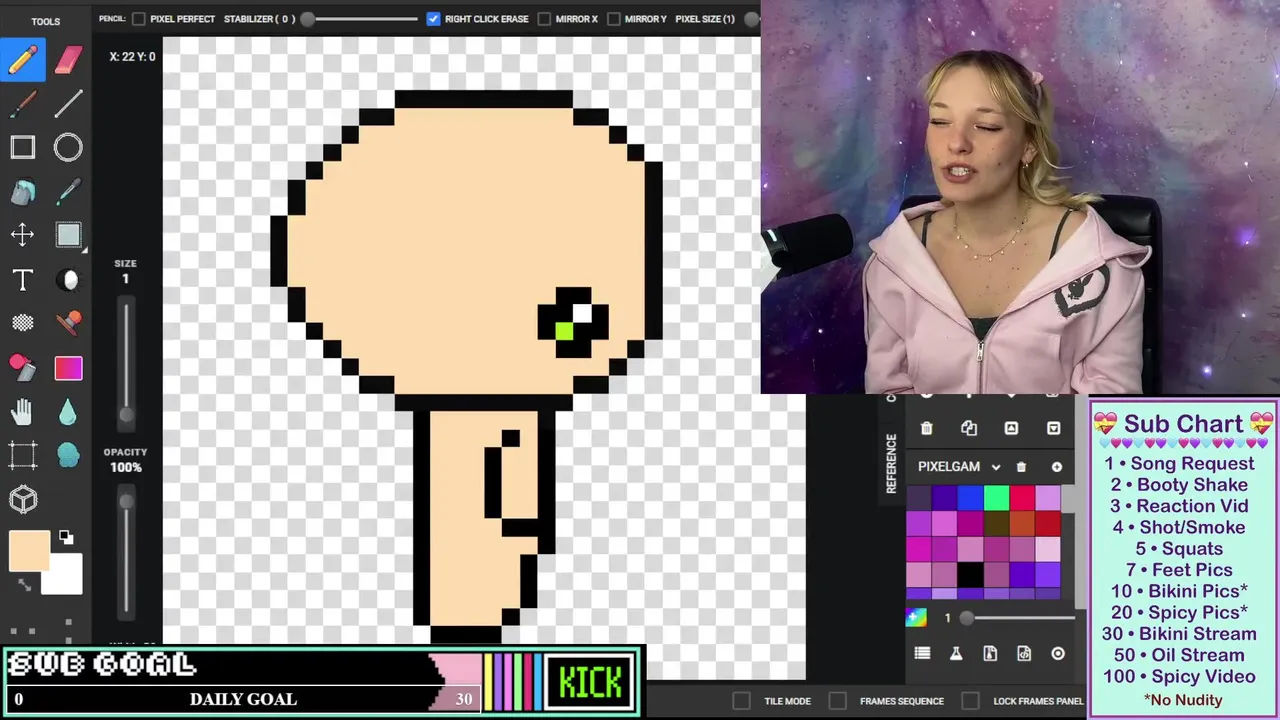Pick the Dither pattern tool

(x=22, y=323)
